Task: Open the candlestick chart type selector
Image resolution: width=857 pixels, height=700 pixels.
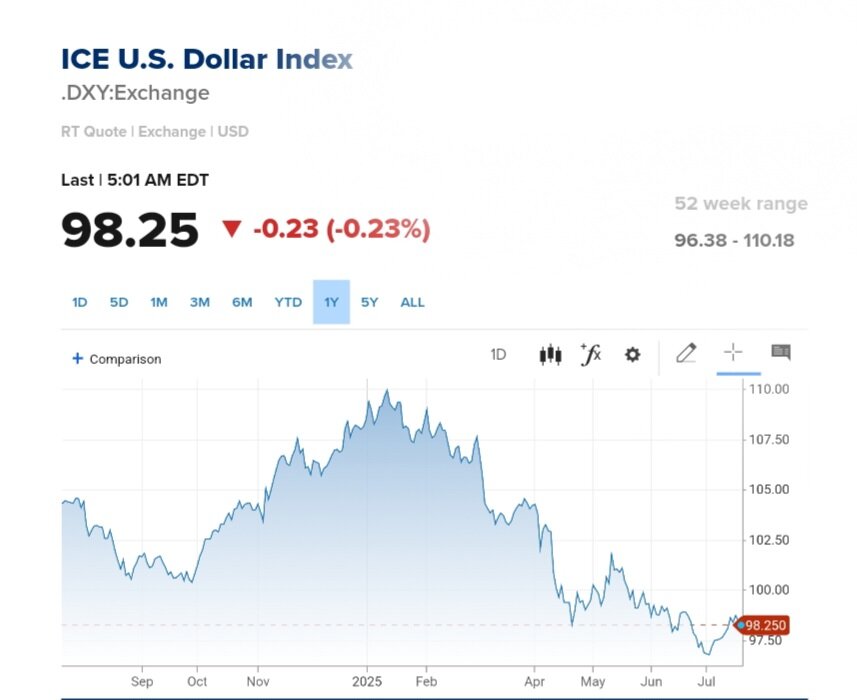Action: [550, 354]
